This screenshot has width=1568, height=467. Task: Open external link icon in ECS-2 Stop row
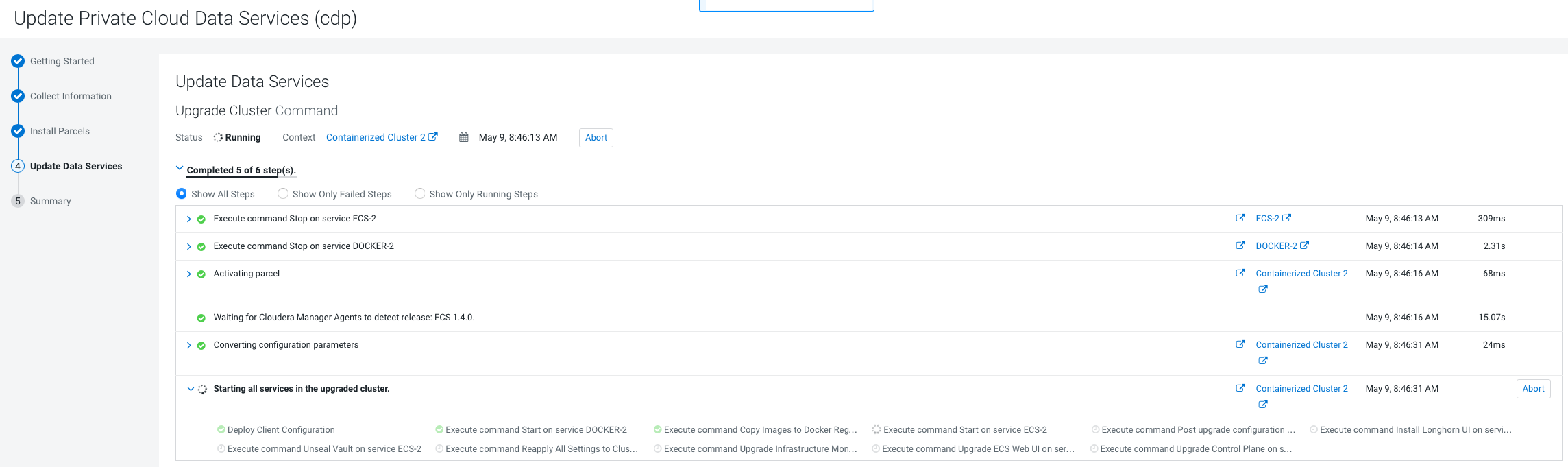click(x=1240, y=218)
